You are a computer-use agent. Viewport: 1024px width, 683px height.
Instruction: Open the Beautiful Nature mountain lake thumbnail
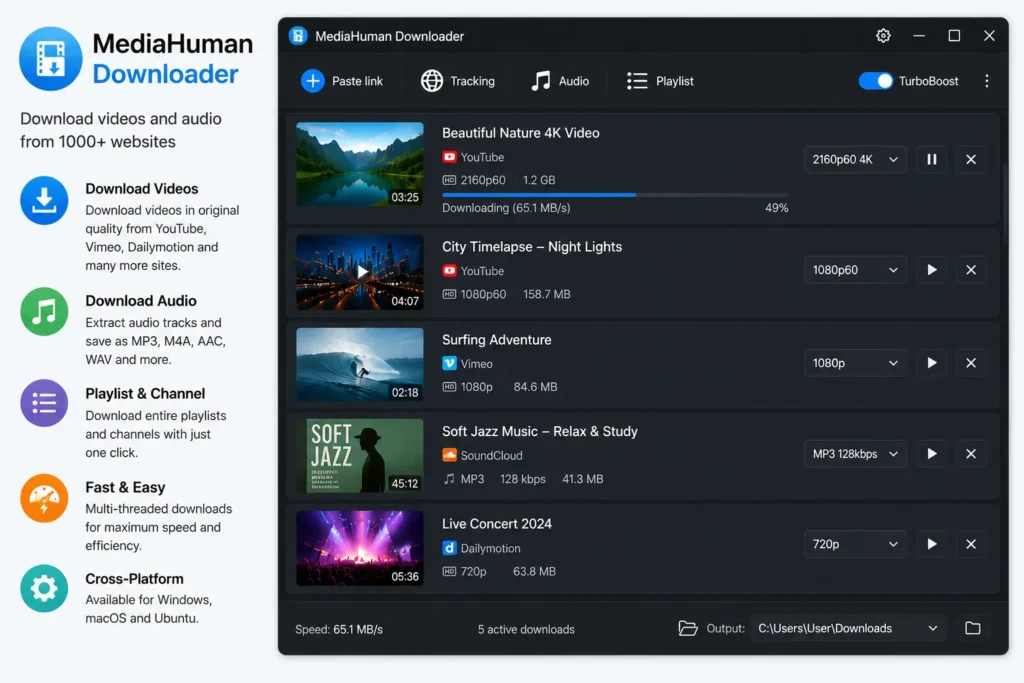[x=360, y=165]
